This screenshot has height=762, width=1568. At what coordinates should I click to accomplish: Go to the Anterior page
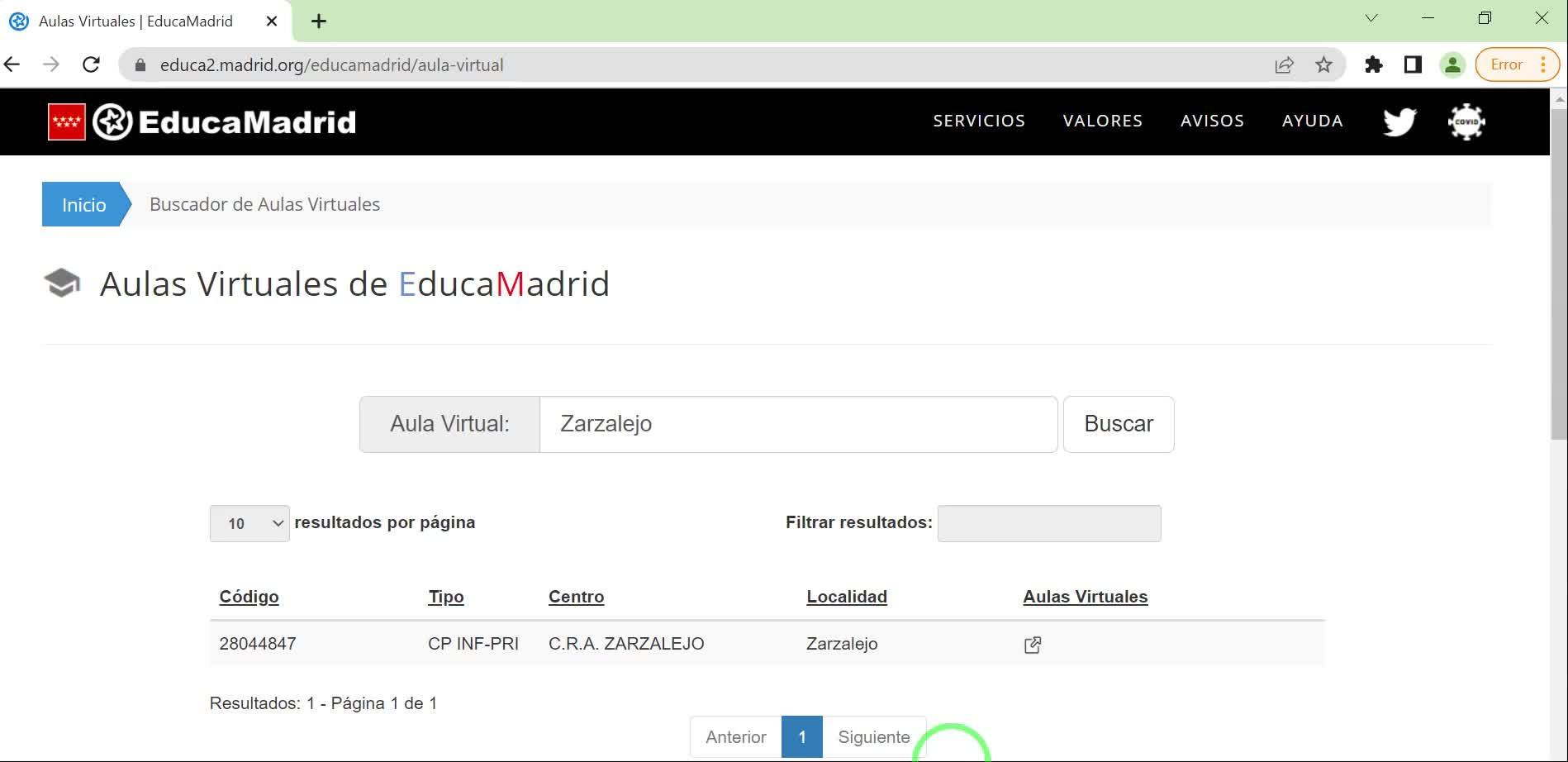pos(736,737)
